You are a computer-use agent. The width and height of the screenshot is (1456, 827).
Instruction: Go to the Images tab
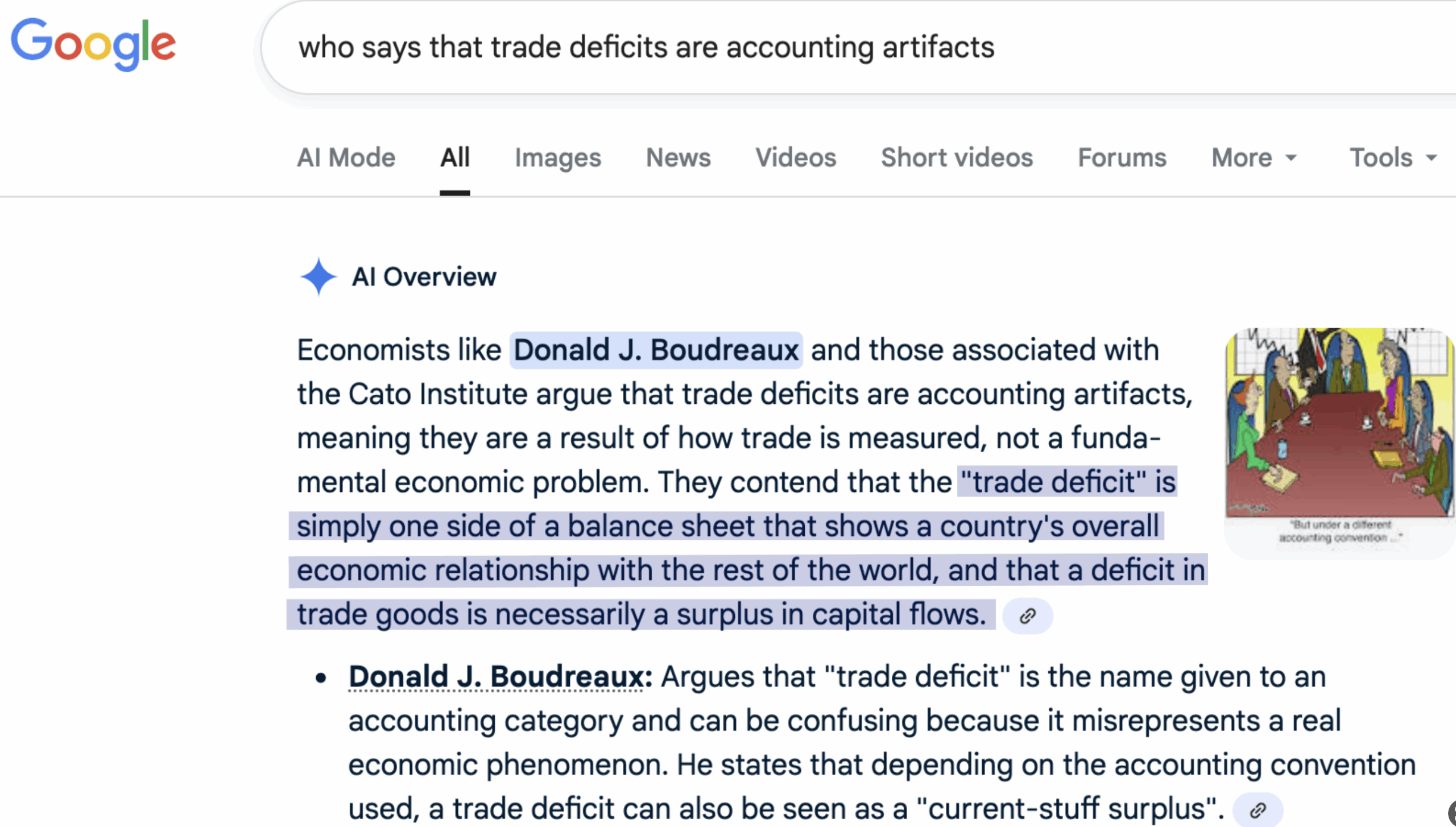pyautogui.click(x=557, y=158)
